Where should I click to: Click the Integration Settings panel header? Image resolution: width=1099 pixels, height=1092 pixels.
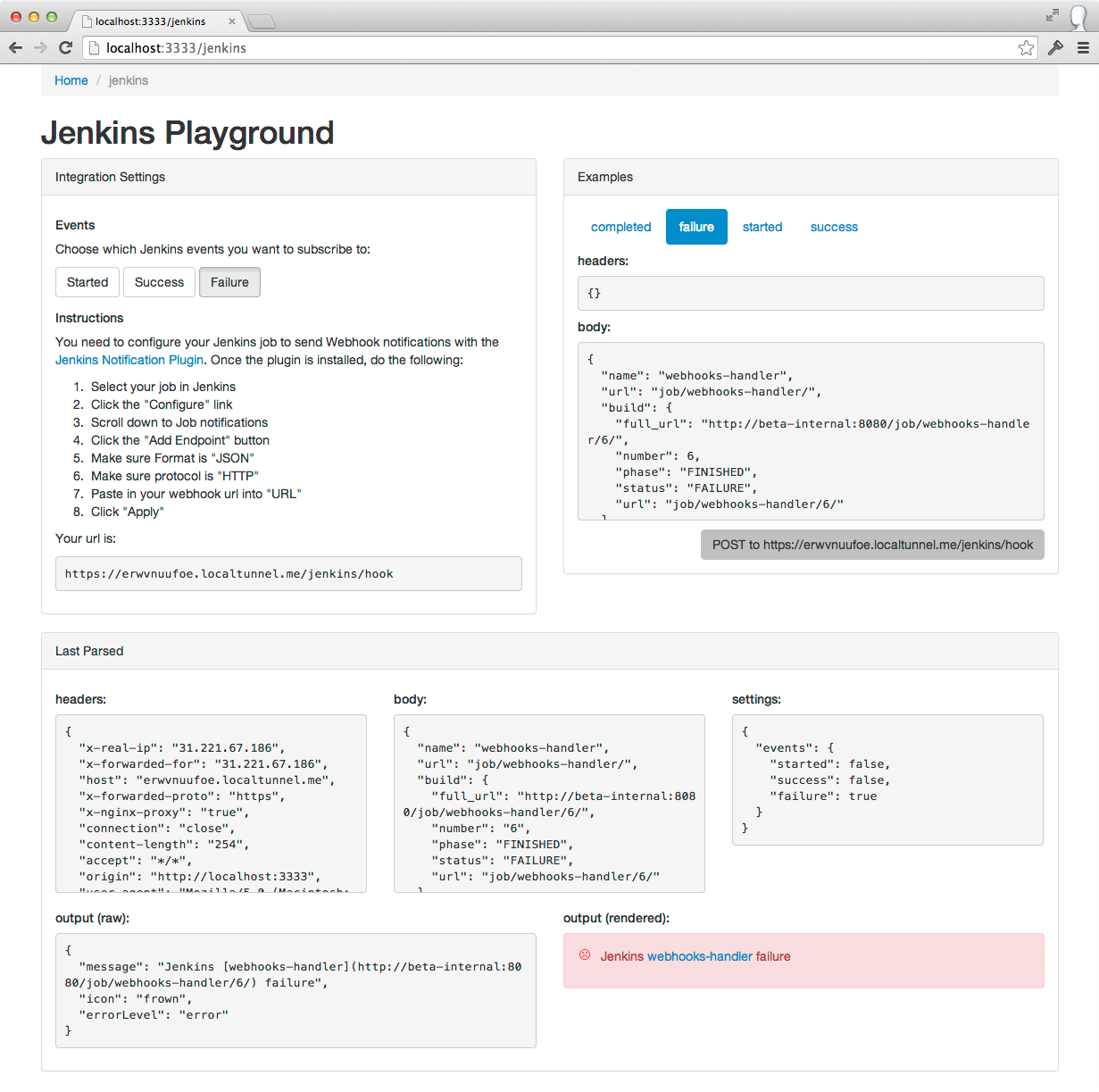(x=288, y=177)
